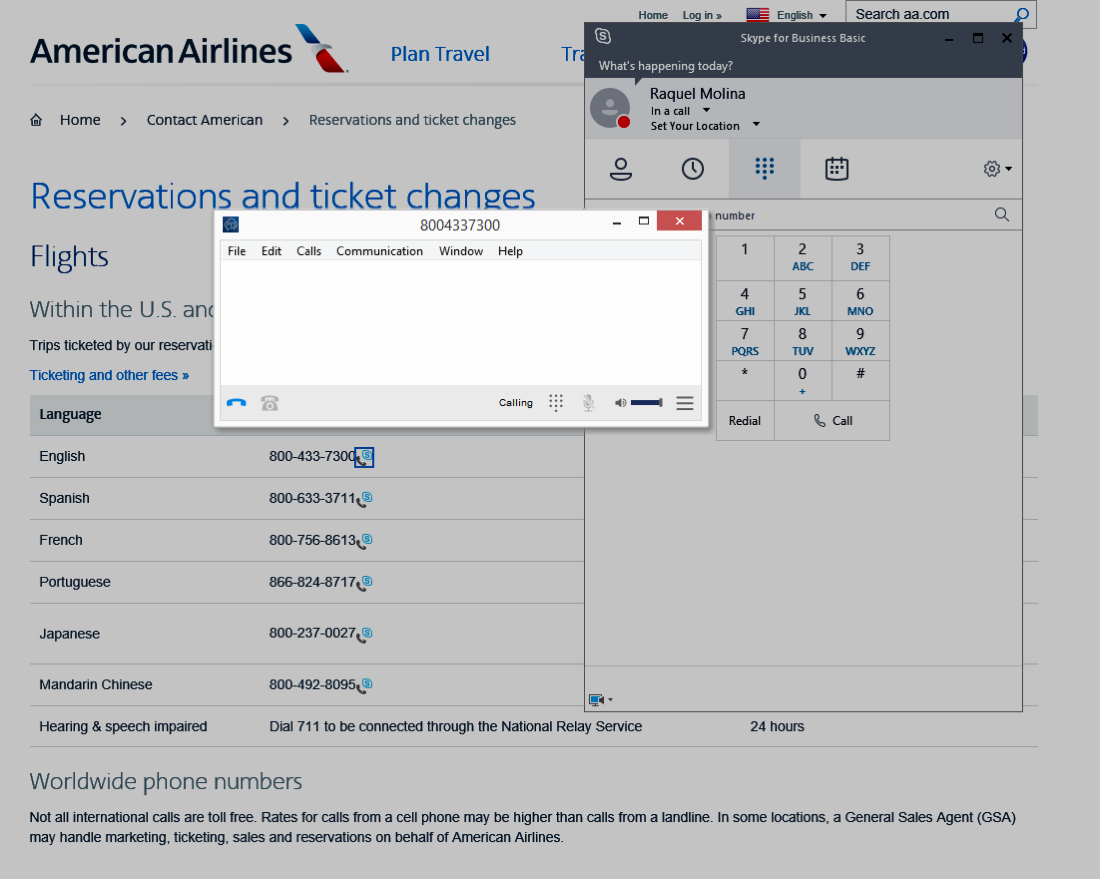The image size is (1100, 879).
Task: Select the Contacts icon in Skype for Business
Action: click(621, 169)
